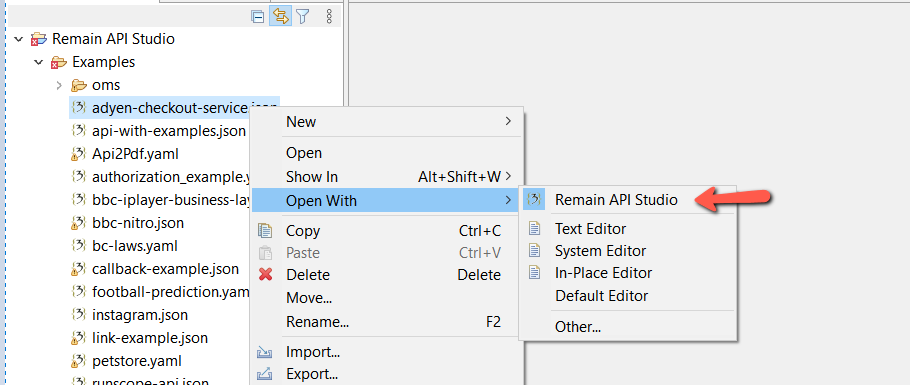Click the file icon of bc-laws.yaml

click(78, 246)
